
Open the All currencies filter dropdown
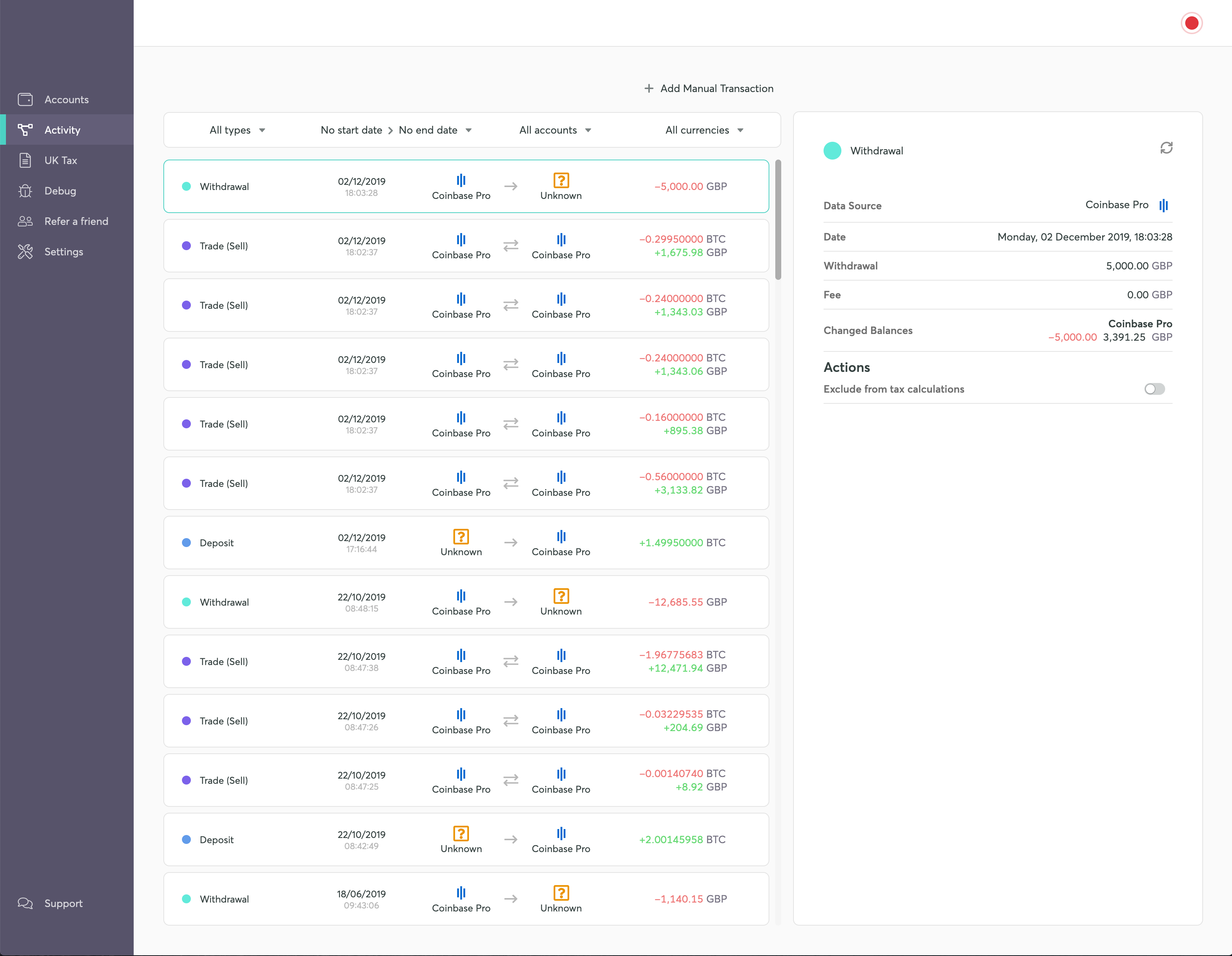[x=704, y=130]
